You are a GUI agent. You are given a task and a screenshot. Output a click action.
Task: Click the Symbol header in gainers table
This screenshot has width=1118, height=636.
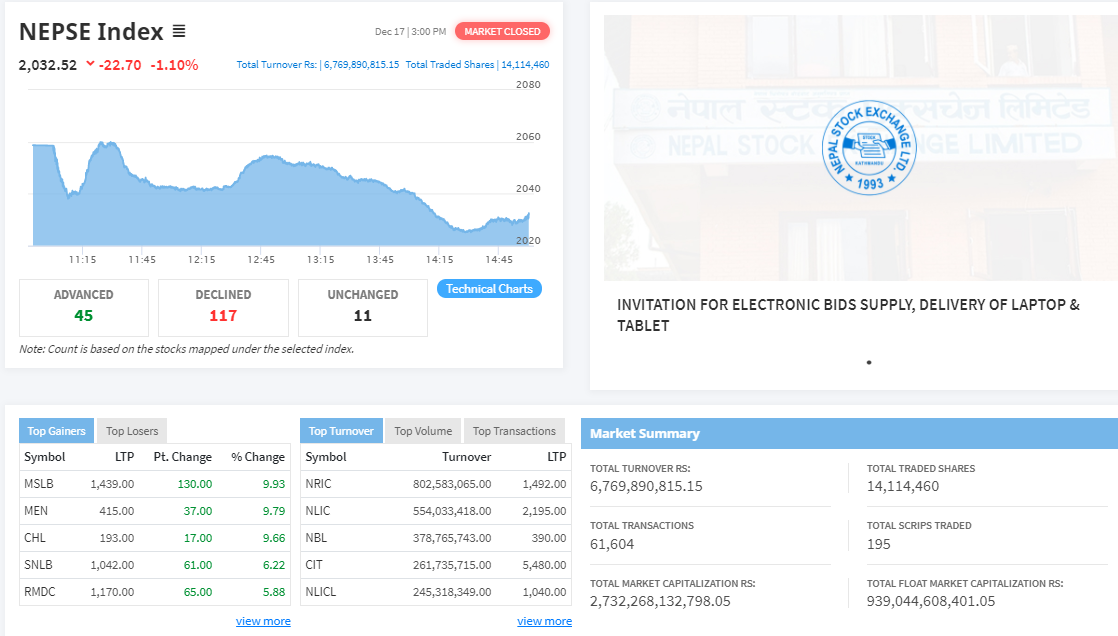[44, 457]
